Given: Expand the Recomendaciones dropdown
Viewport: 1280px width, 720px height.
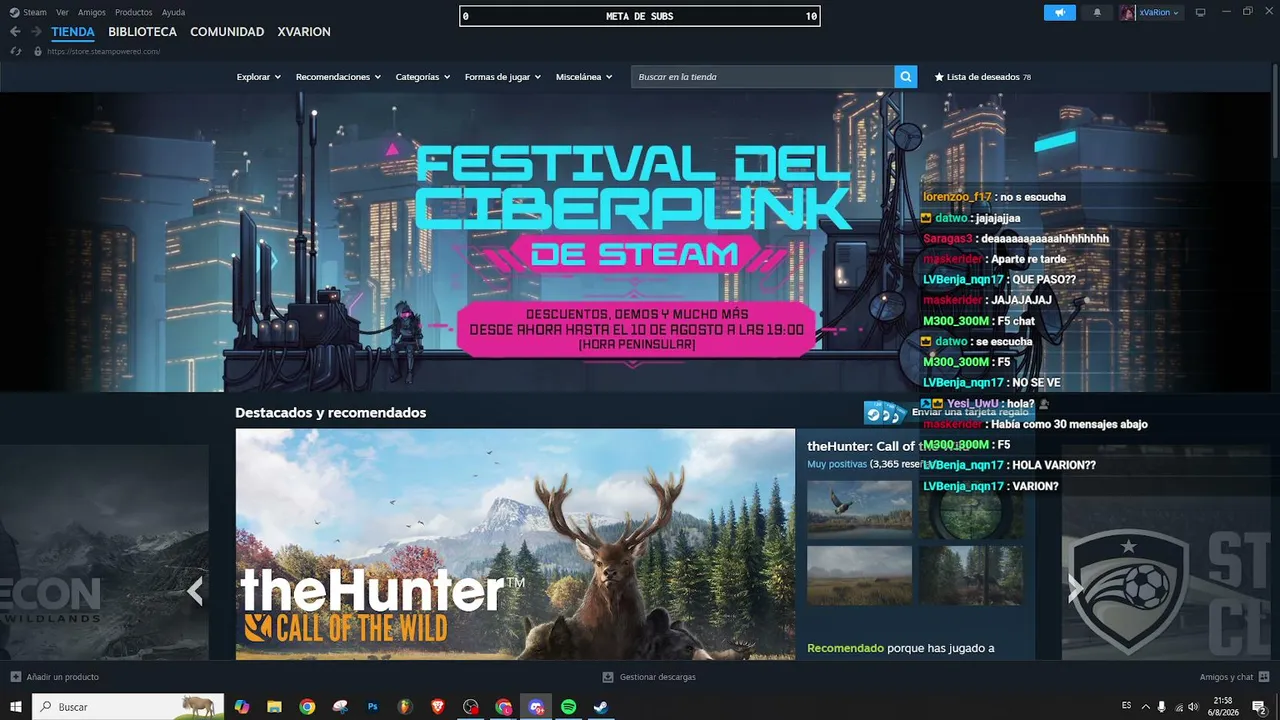Looking at the screenshot, I should pyautogui.click(x=338, y=77).
